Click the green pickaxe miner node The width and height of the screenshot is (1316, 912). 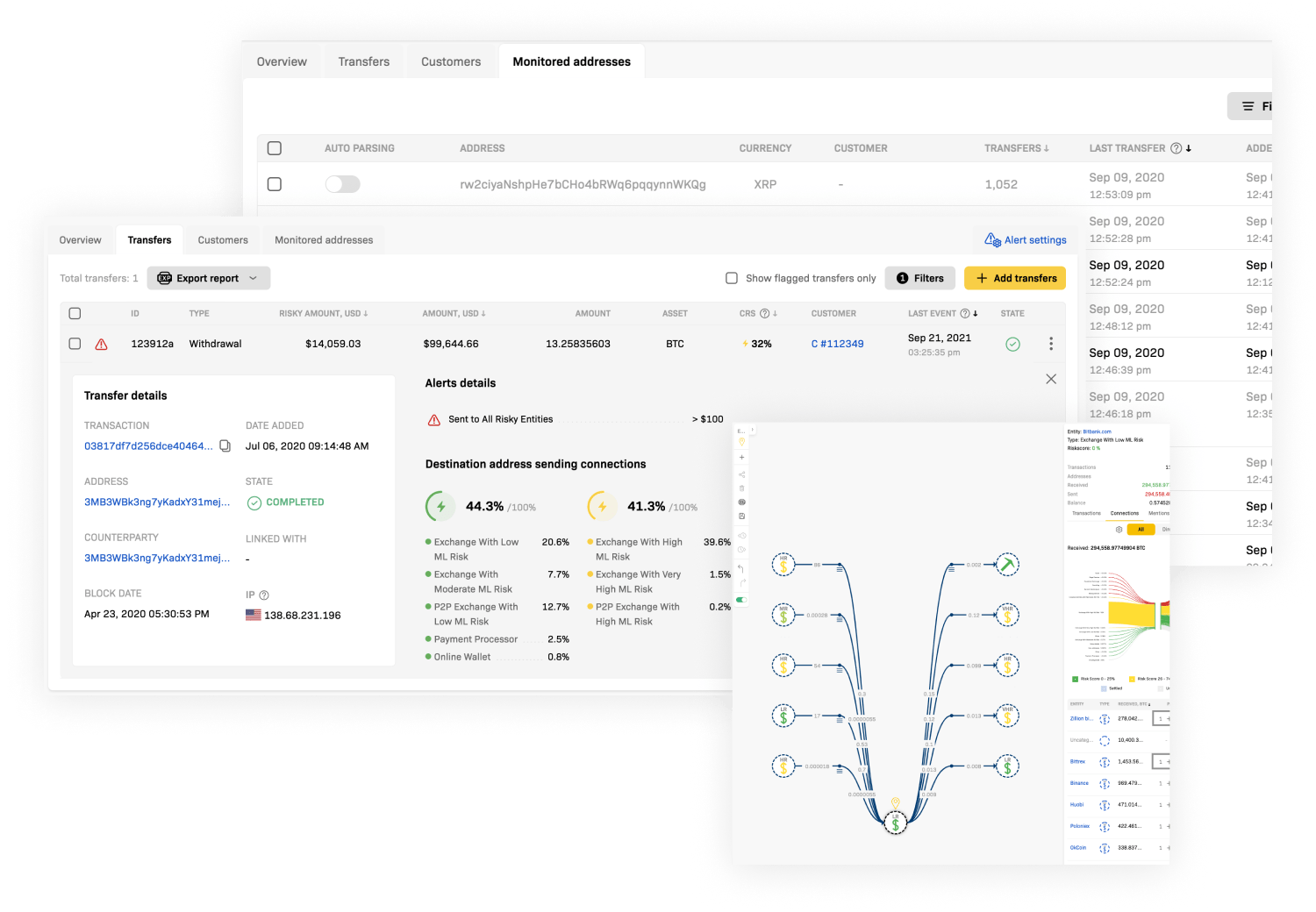(1007, 565)
